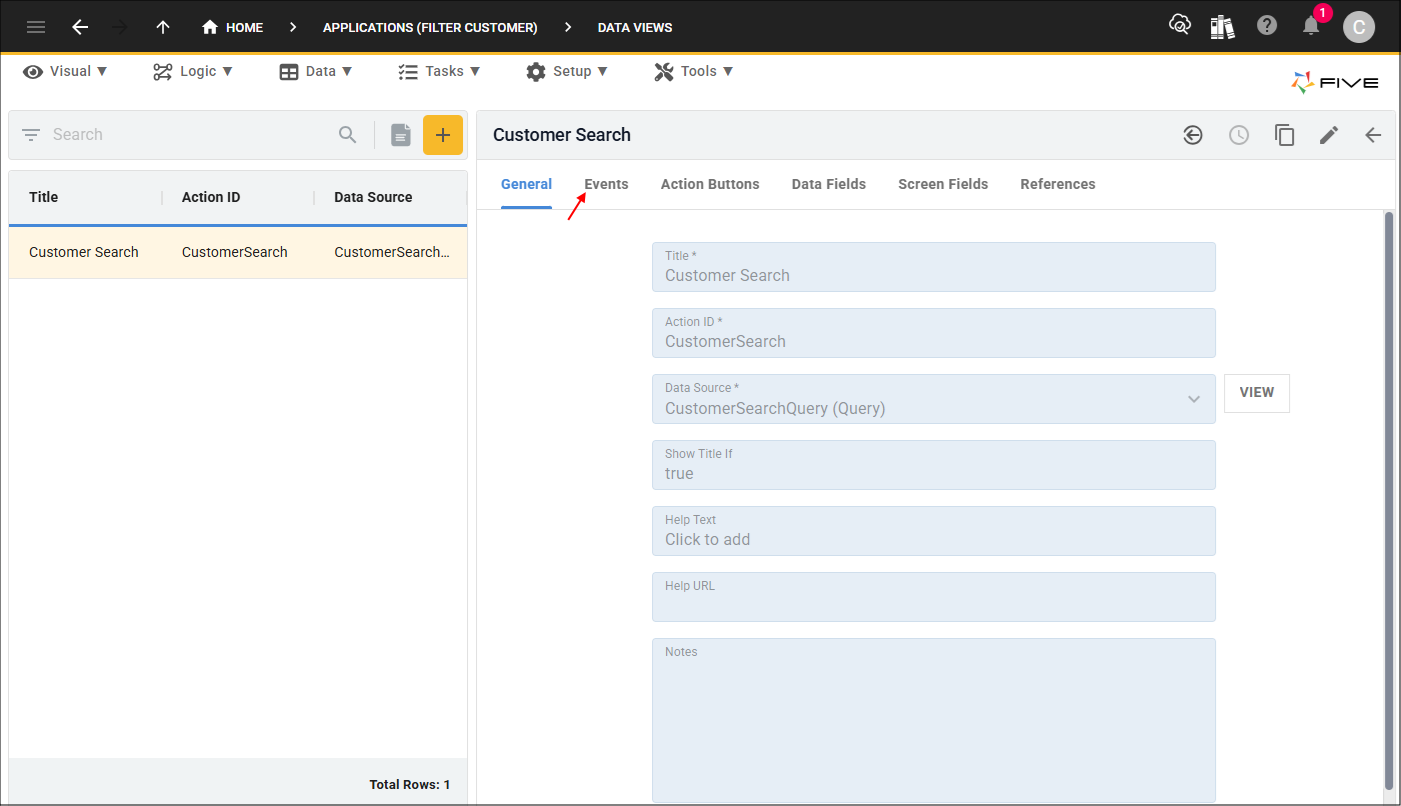Copy the Customer Search record
Viewport: 1401px width, 806px height.
click(1285, 135)
